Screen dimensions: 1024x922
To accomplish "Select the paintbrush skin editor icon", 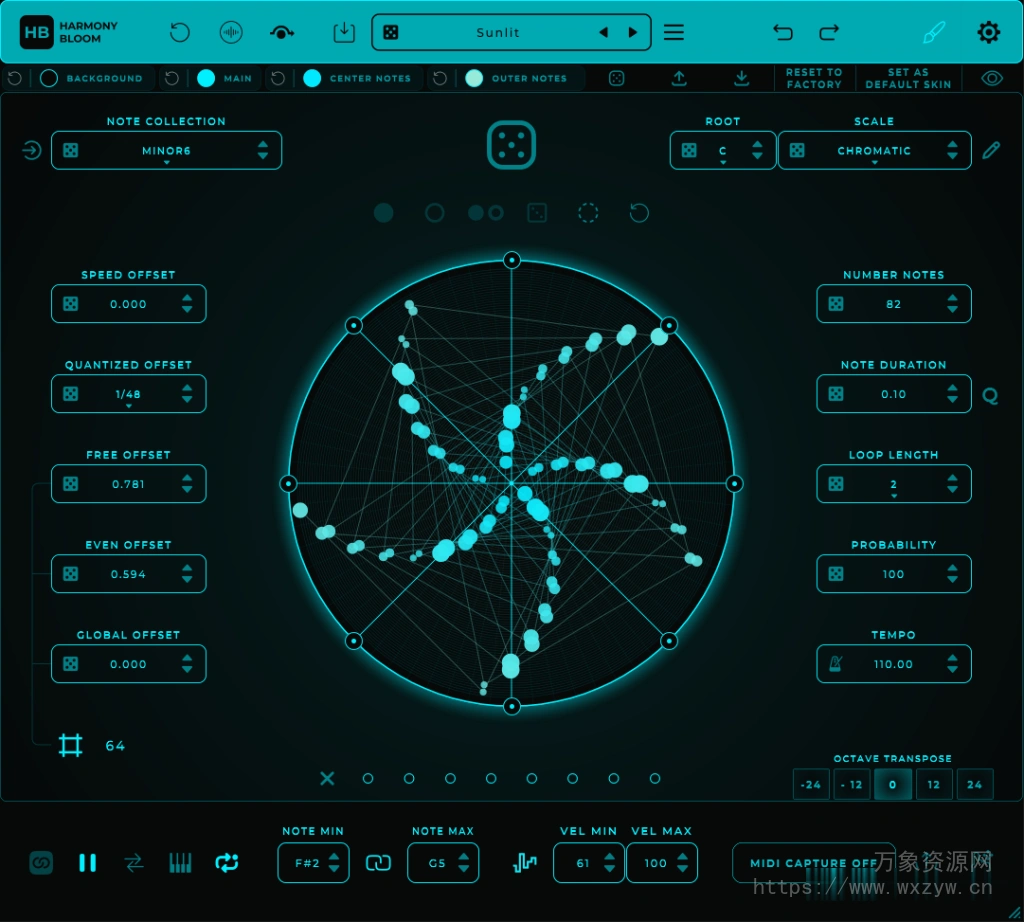I will pos(933,32).
